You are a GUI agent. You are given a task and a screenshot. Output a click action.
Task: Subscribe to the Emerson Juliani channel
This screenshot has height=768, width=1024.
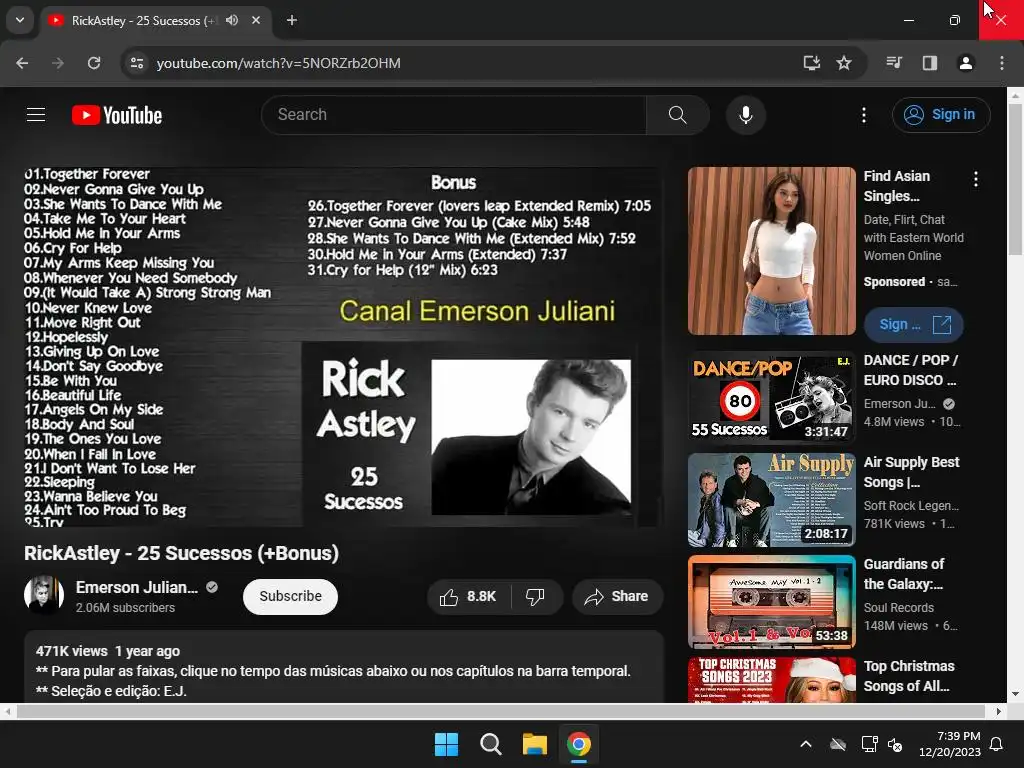(x=290, y=596)
